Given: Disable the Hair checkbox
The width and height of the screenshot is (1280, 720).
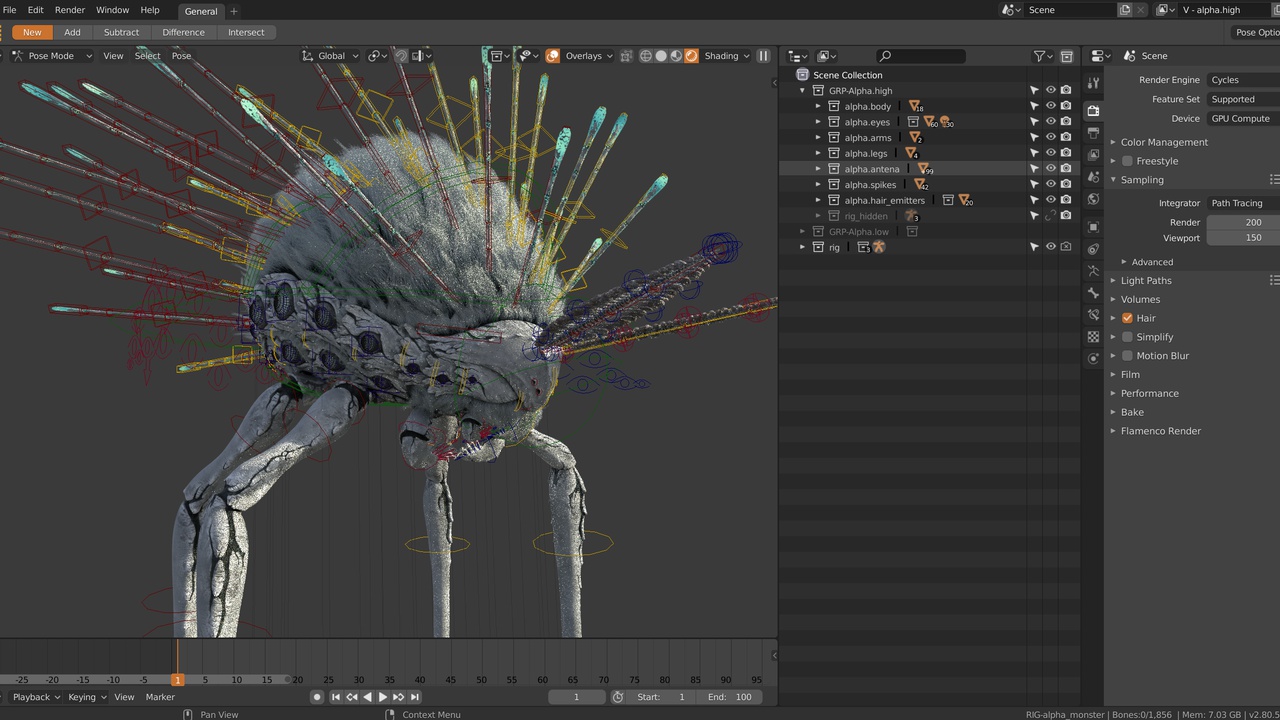Looking at the screenshot, I should (1127, 318).
